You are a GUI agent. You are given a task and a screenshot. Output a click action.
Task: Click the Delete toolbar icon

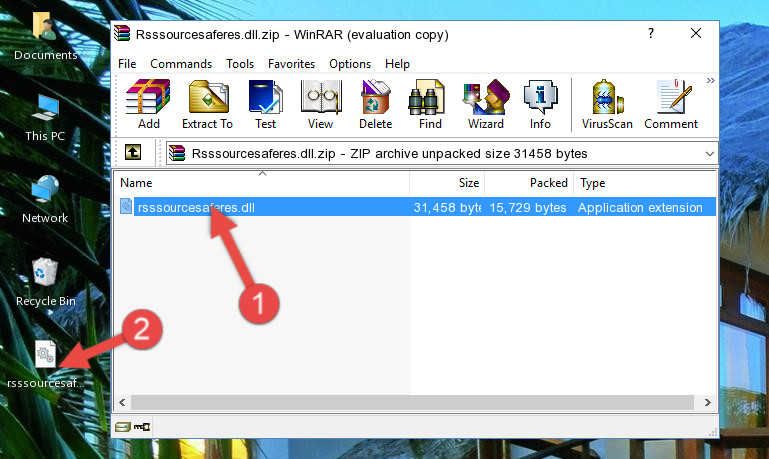(376, 104)
